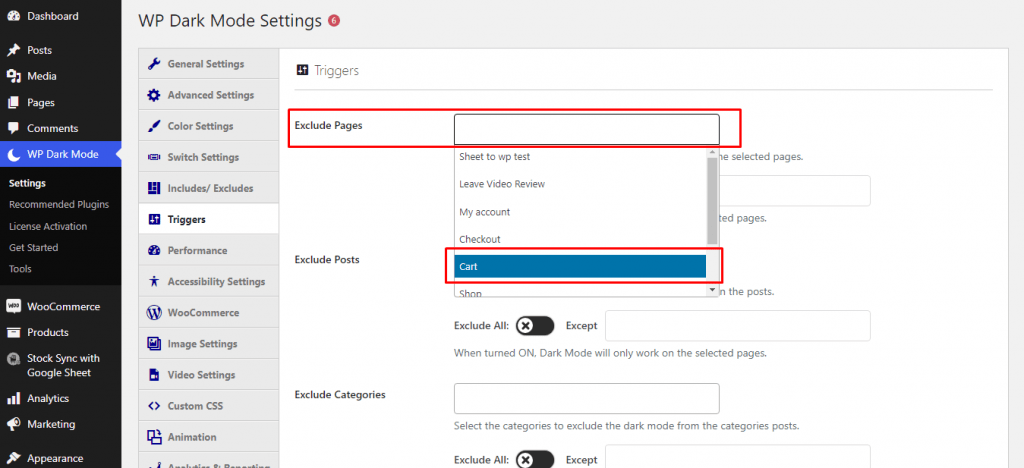Screen dimensions: 1024x468
Task: Switch to Advanced Settings tab
Action: point(208,95)
